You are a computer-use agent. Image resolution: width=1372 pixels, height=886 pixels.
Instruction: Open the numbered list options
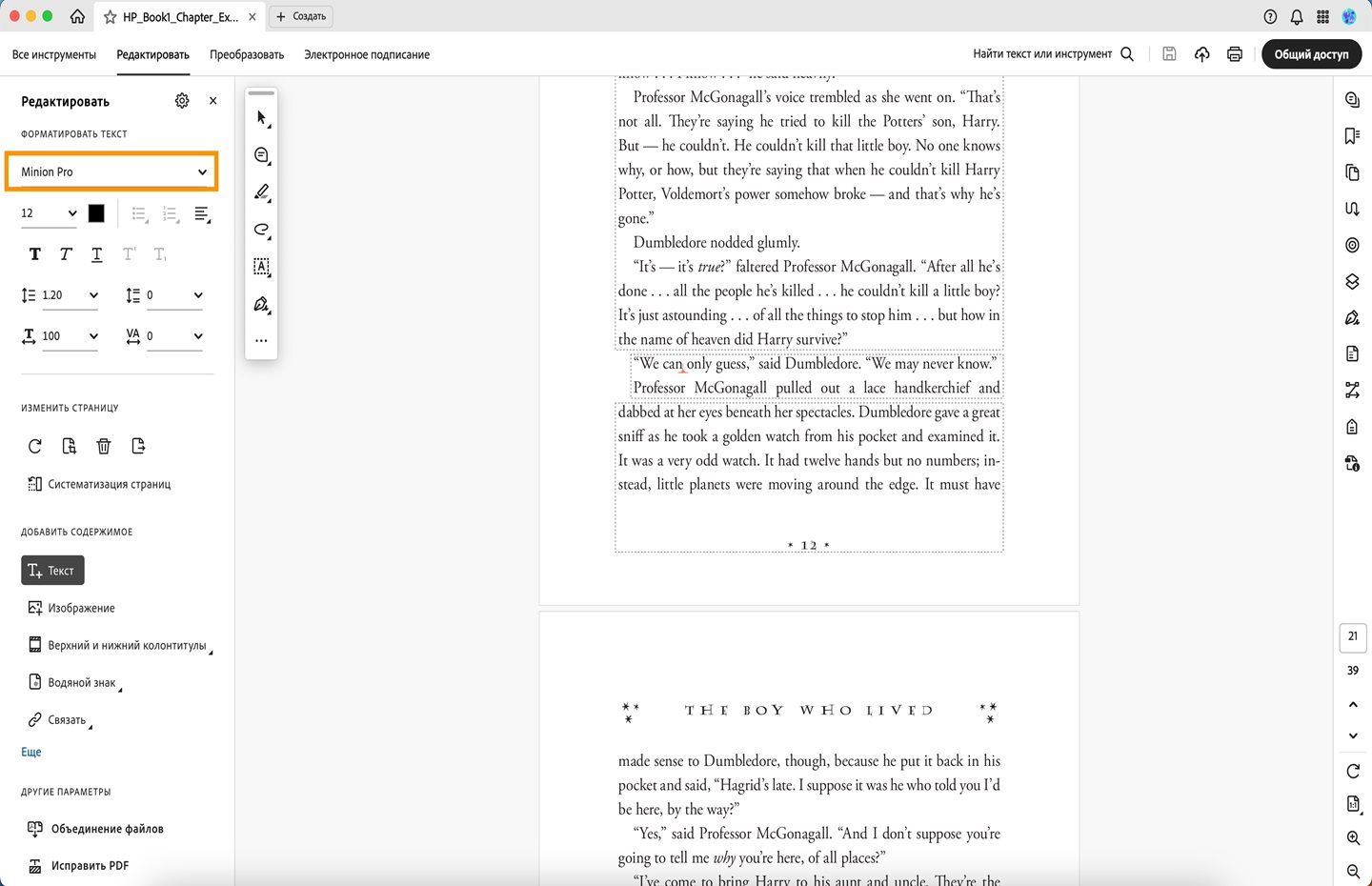tap(171, 214)
